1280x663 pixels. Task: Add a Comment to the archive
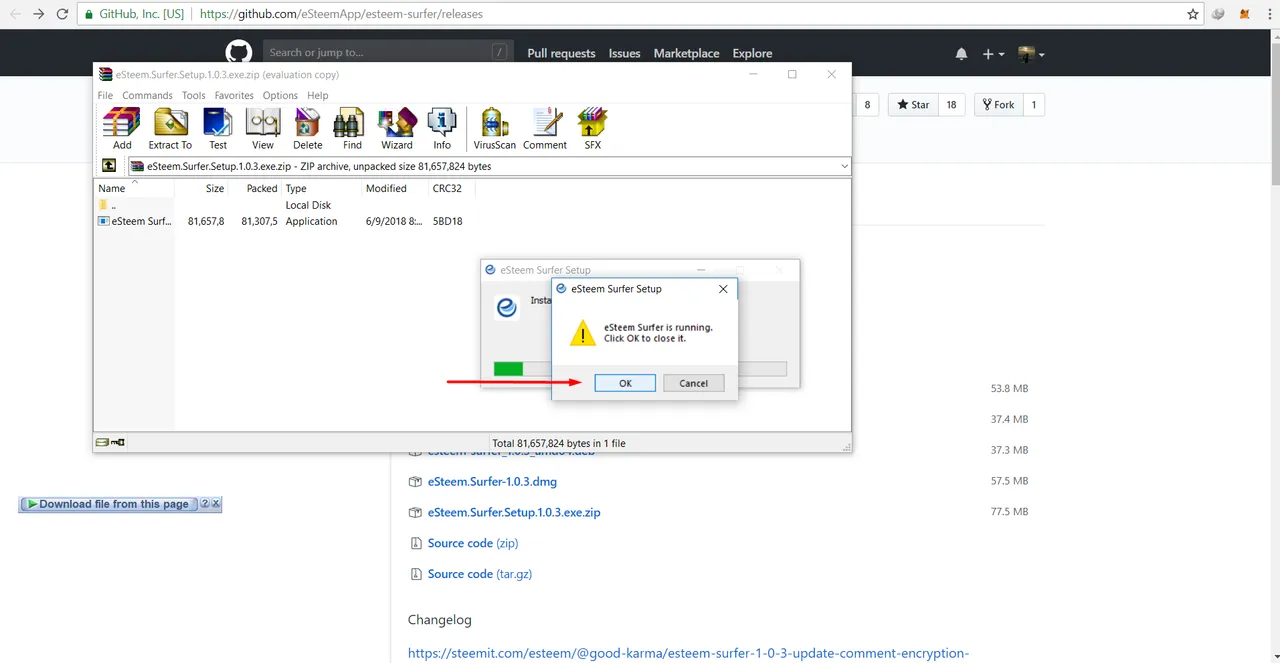click(x=545, y=128)
